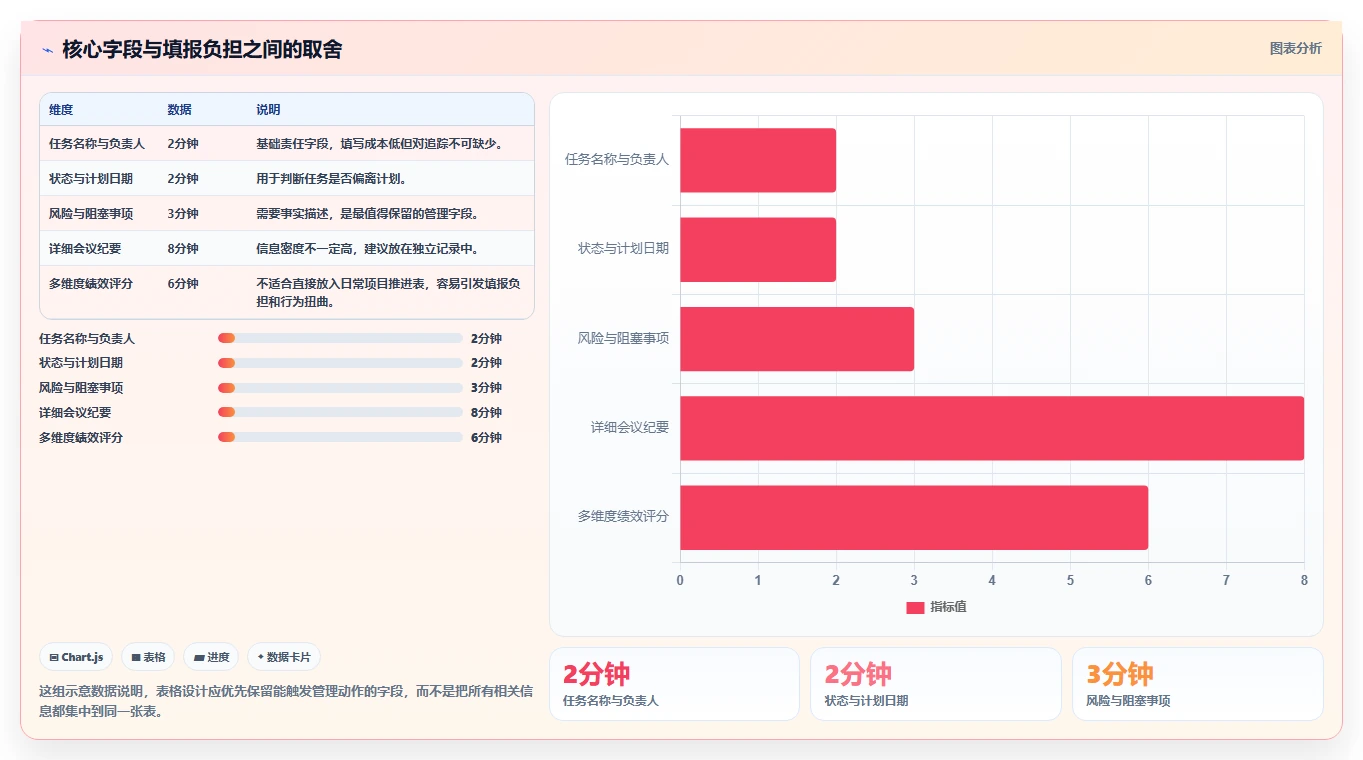Click the 8分钟 value beside the progress bars
This screenshot has width=1363, height=760.
tap(486, 413)
